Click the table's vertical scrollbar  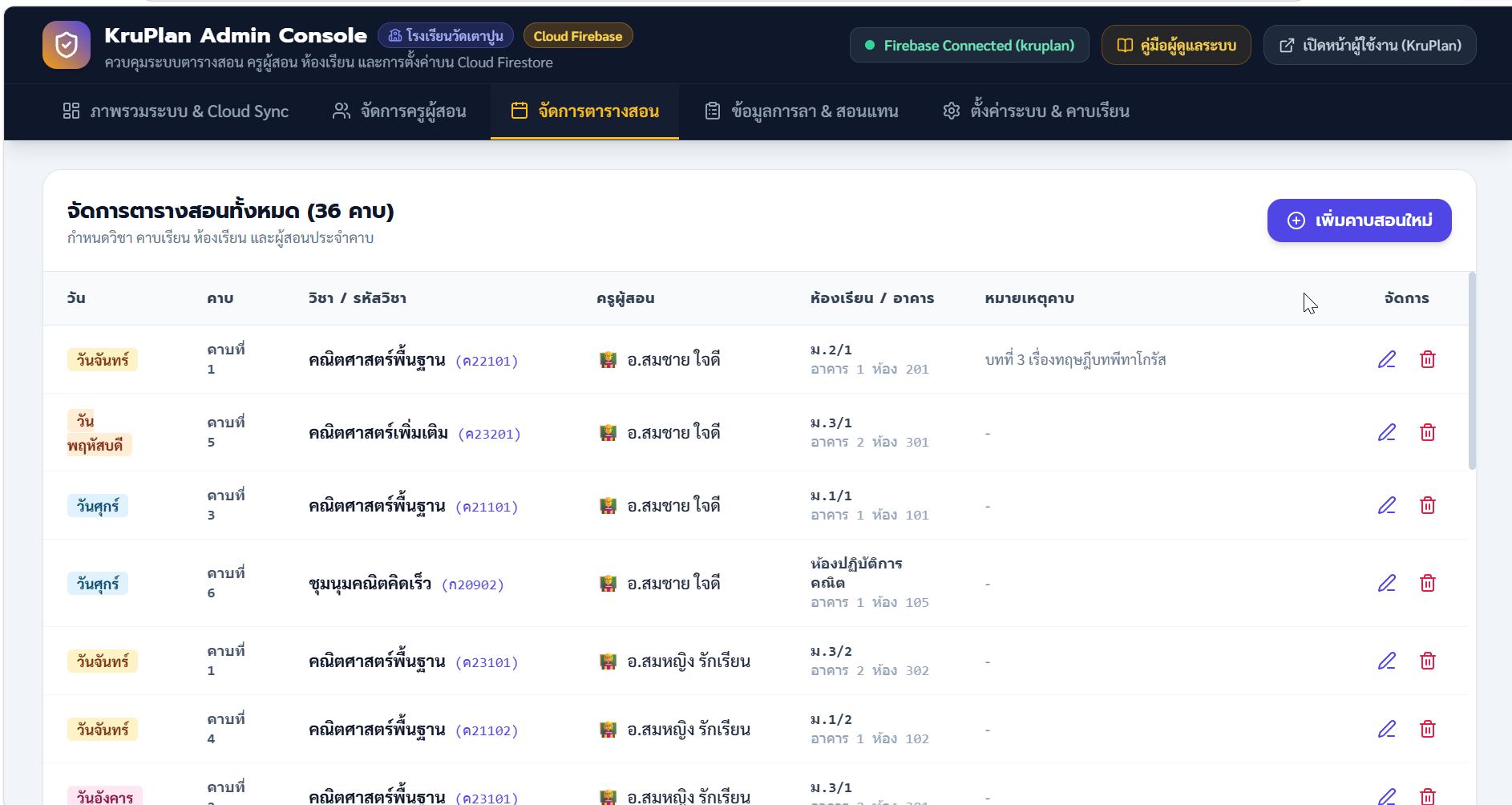[1472, 370]
